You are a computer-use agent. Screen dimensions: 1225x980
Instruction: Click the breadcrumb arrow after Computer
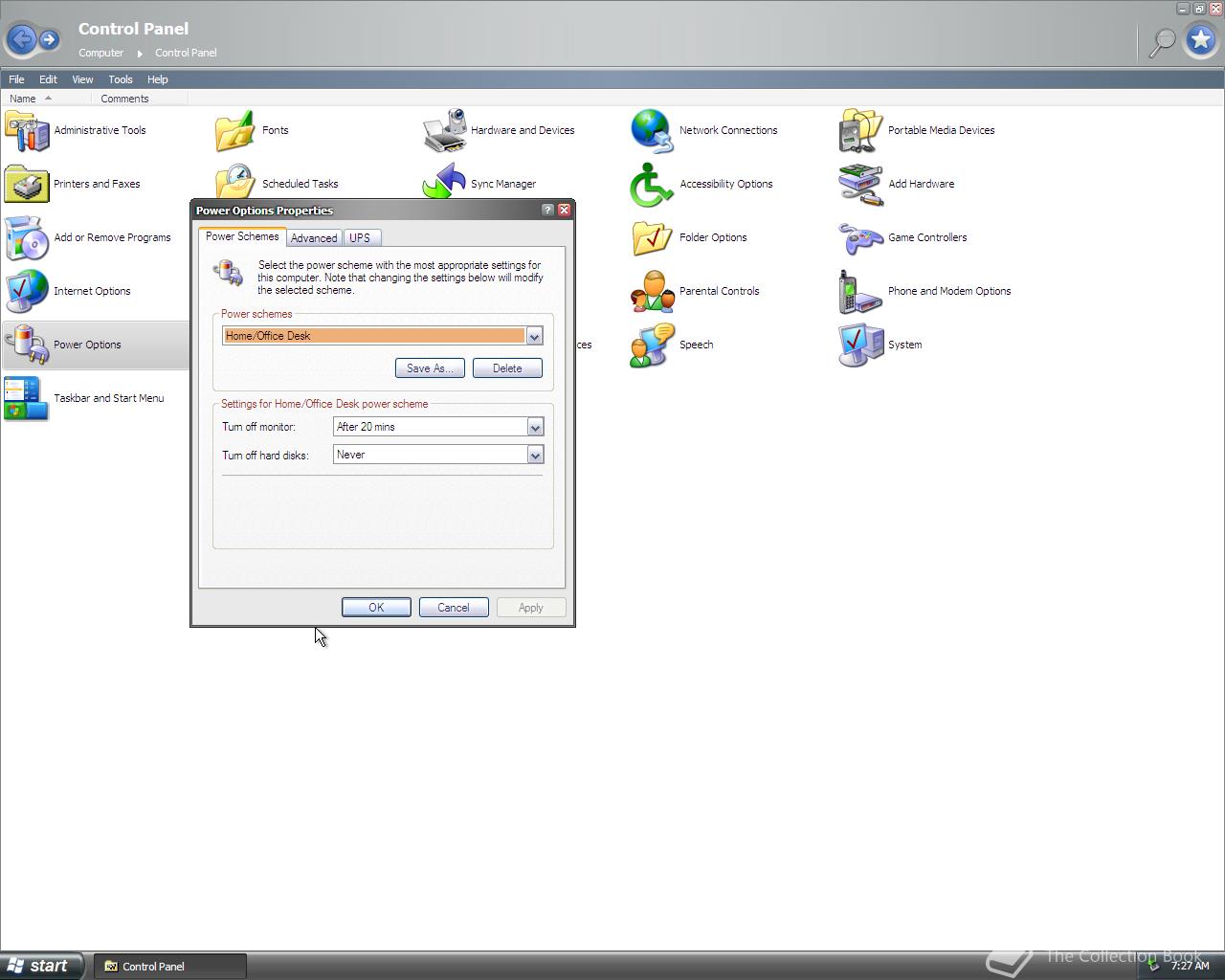coord(140,54)
